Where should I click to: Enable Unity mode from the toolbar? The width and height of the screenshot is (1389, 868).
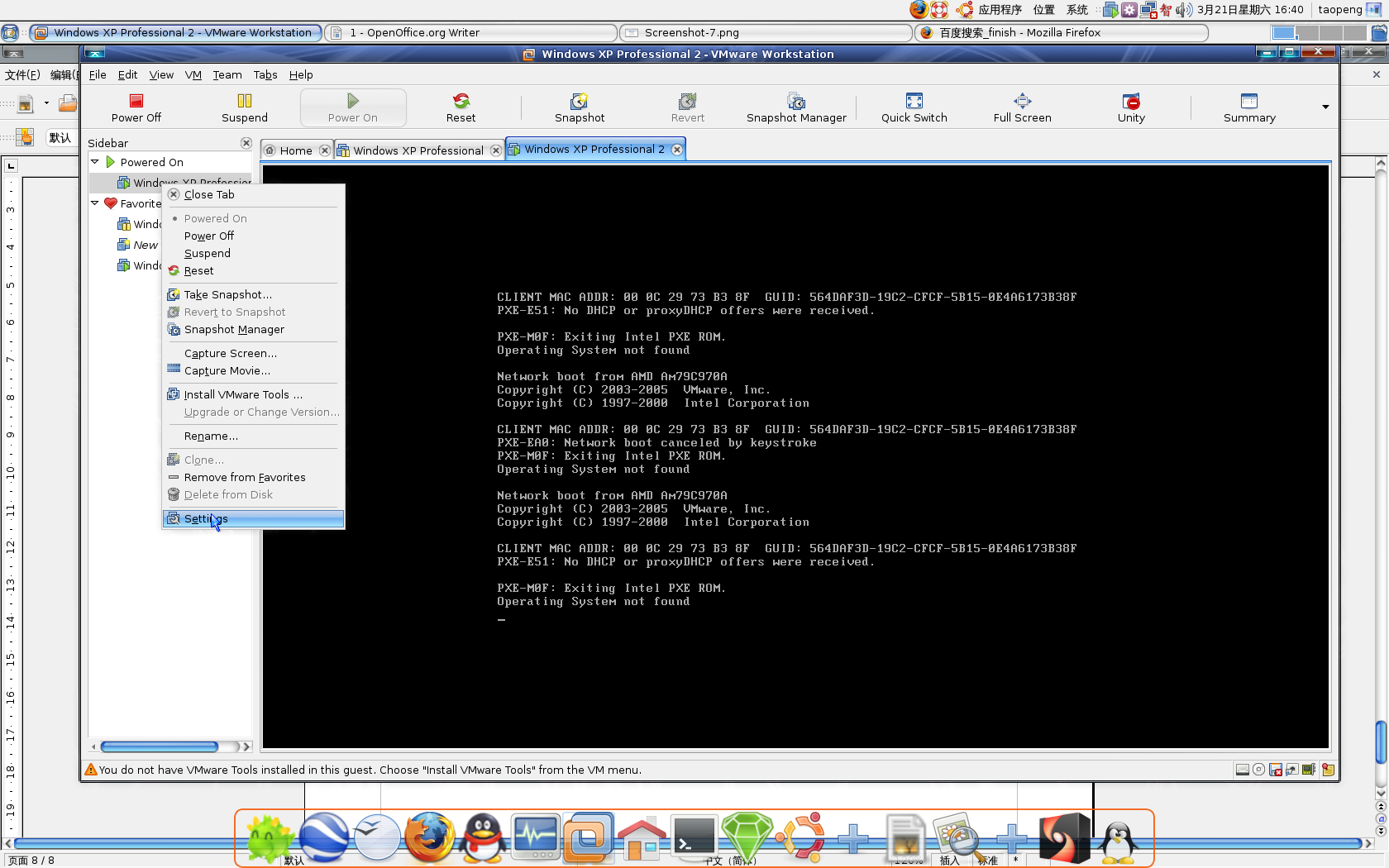click(1131, 108)
